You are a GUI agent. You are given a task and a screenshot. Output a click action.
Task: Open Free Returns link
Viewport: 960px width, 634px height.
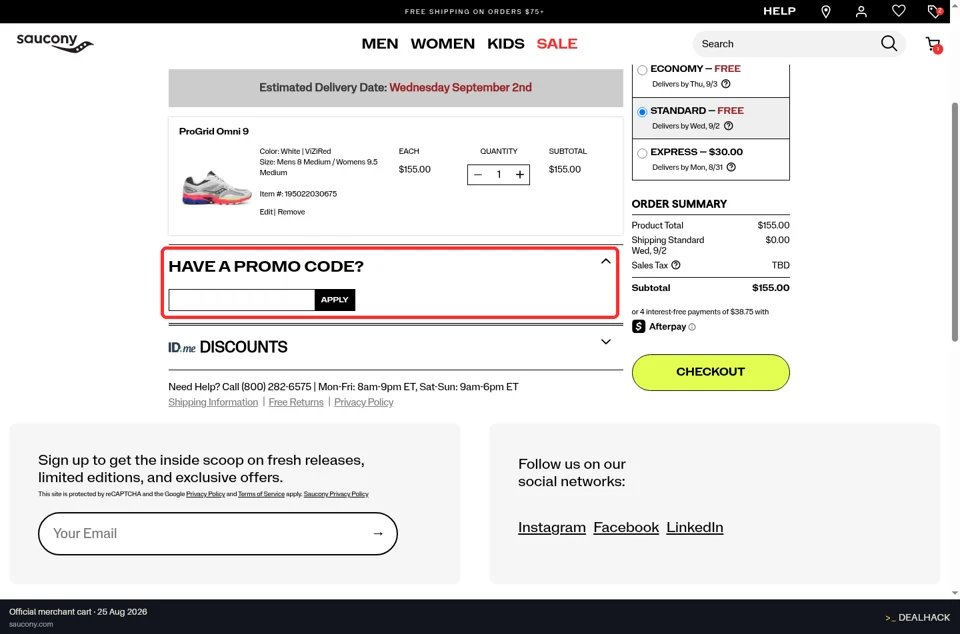coord(296,402)
